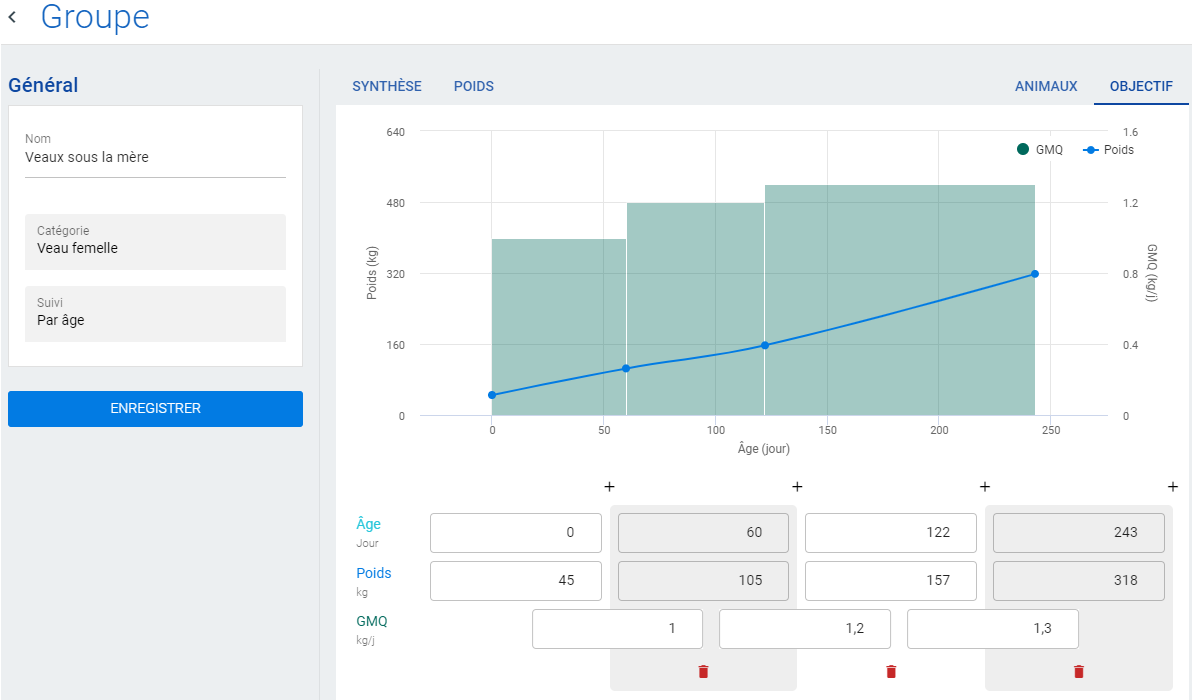
Task: Click the Groupe page title
Action: point(95,17)
